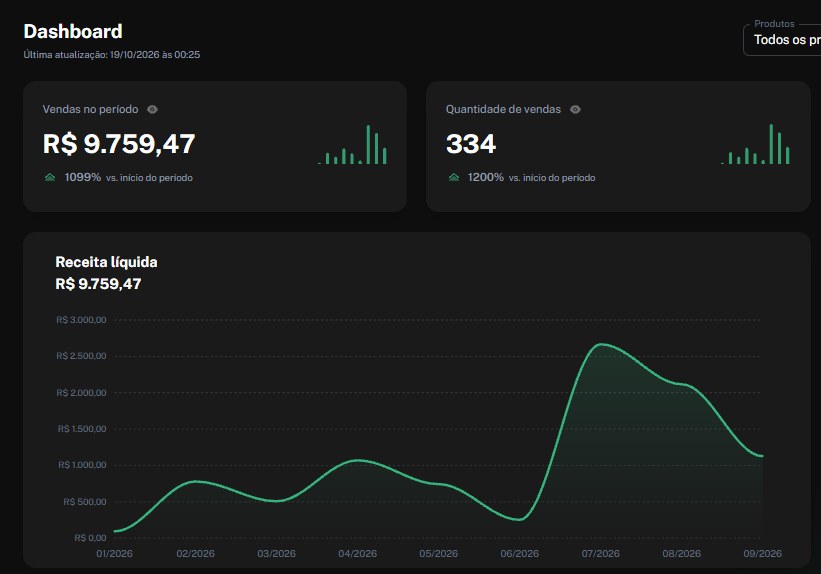Click the 01/2026 x-axis label
Screen dimensions: 821x574
pos(114,554)
